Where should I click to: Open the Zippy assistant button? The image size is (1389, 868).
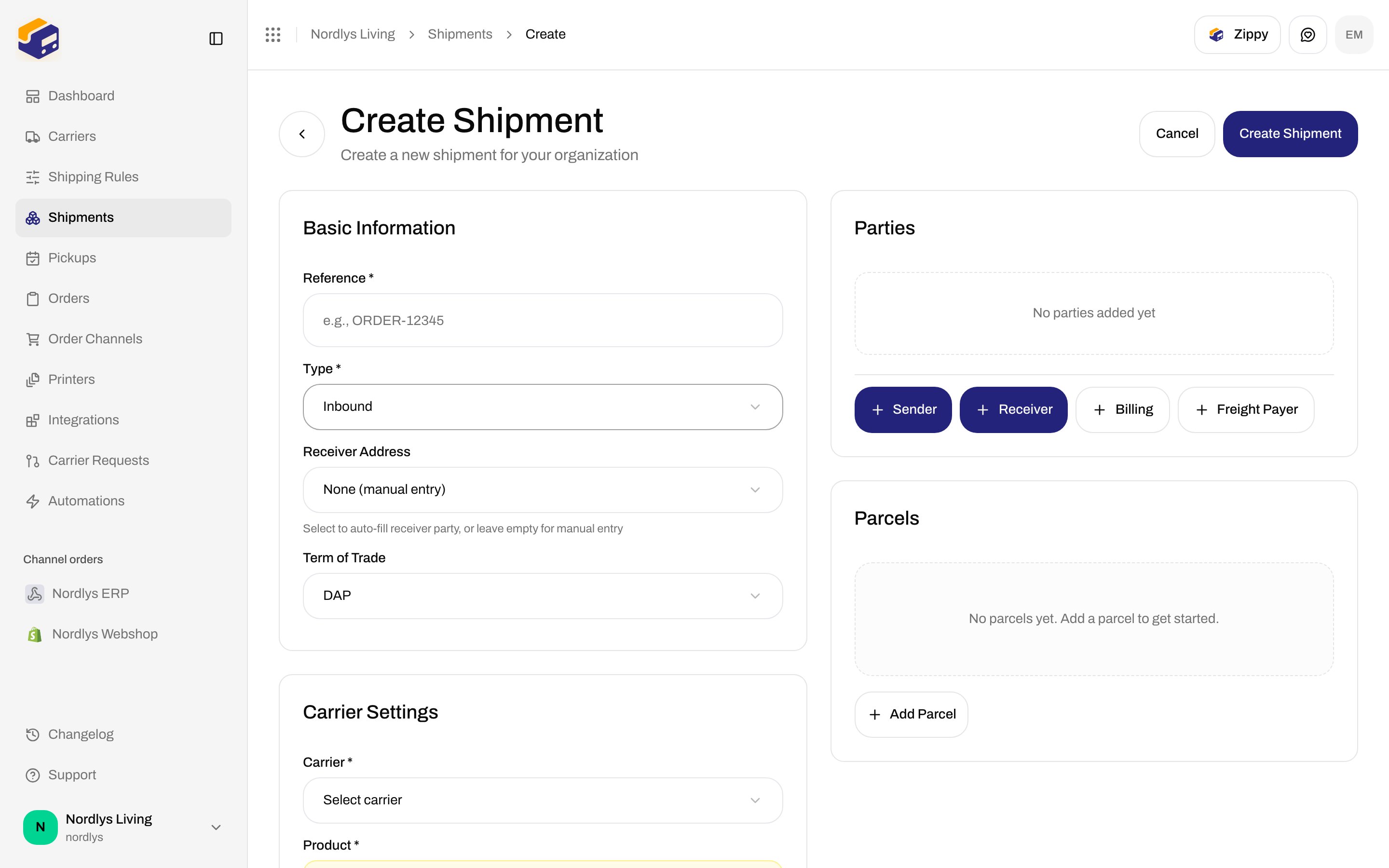(x=1237, y=34)
